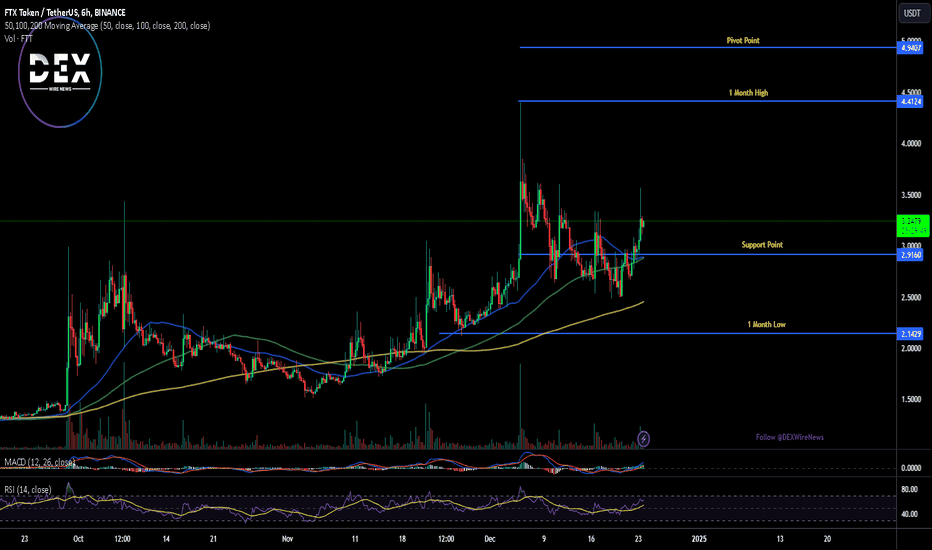Click the 2025 label on time axis
The height and width of the screenshot is (550, 932).
699,539
